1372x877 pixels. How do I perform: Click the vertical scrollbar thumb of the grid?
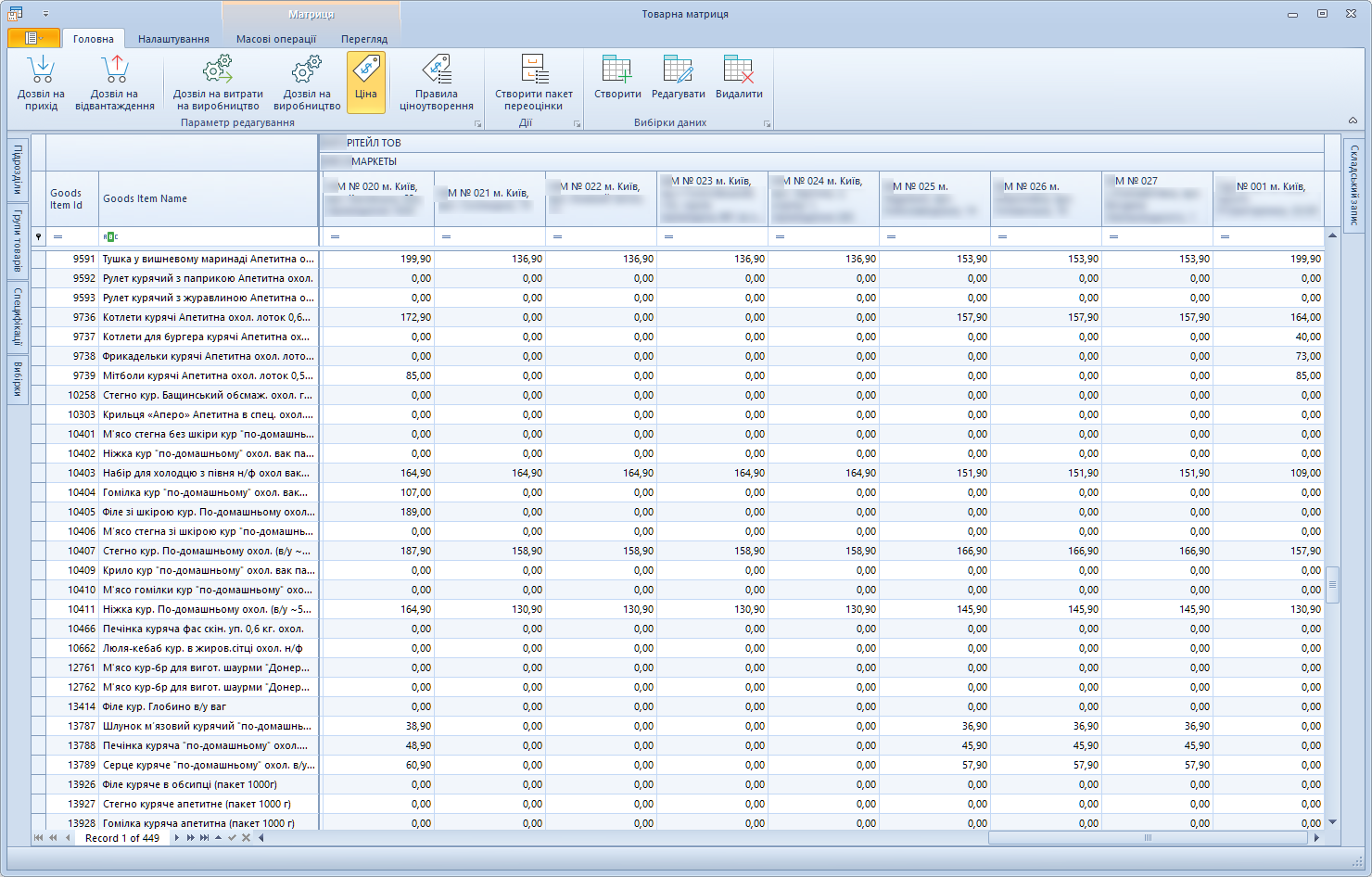tap(1333, 584)
